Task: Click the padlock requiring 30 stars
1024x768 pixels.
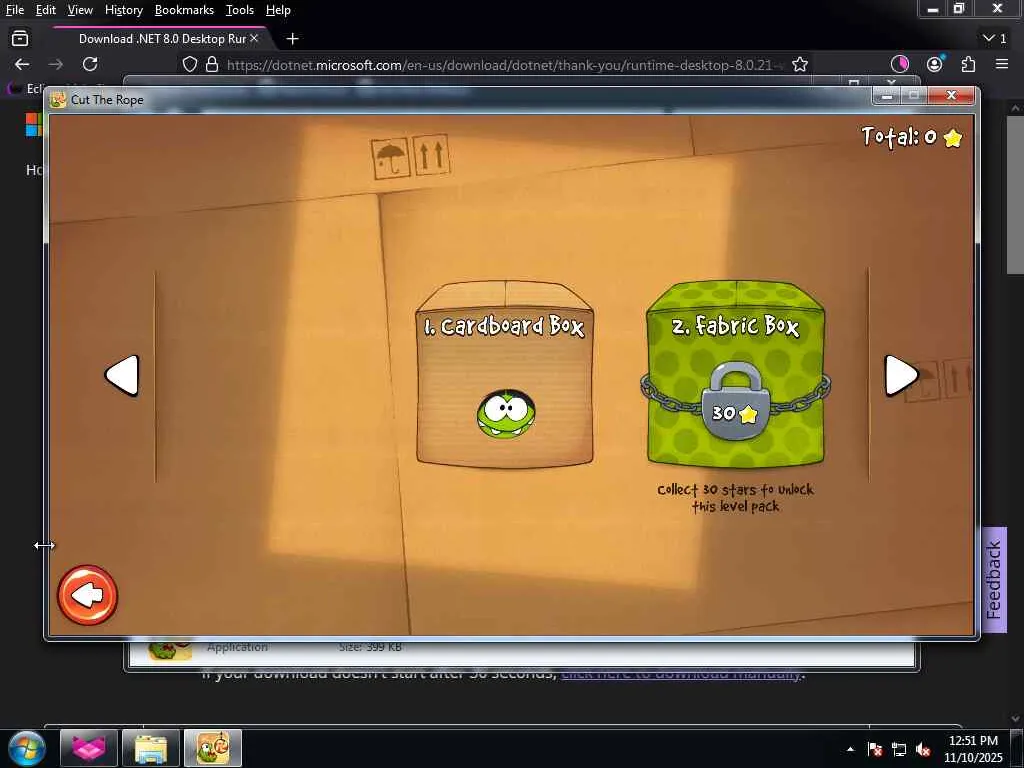Action: pyautogui.click(x=735, y=400)
